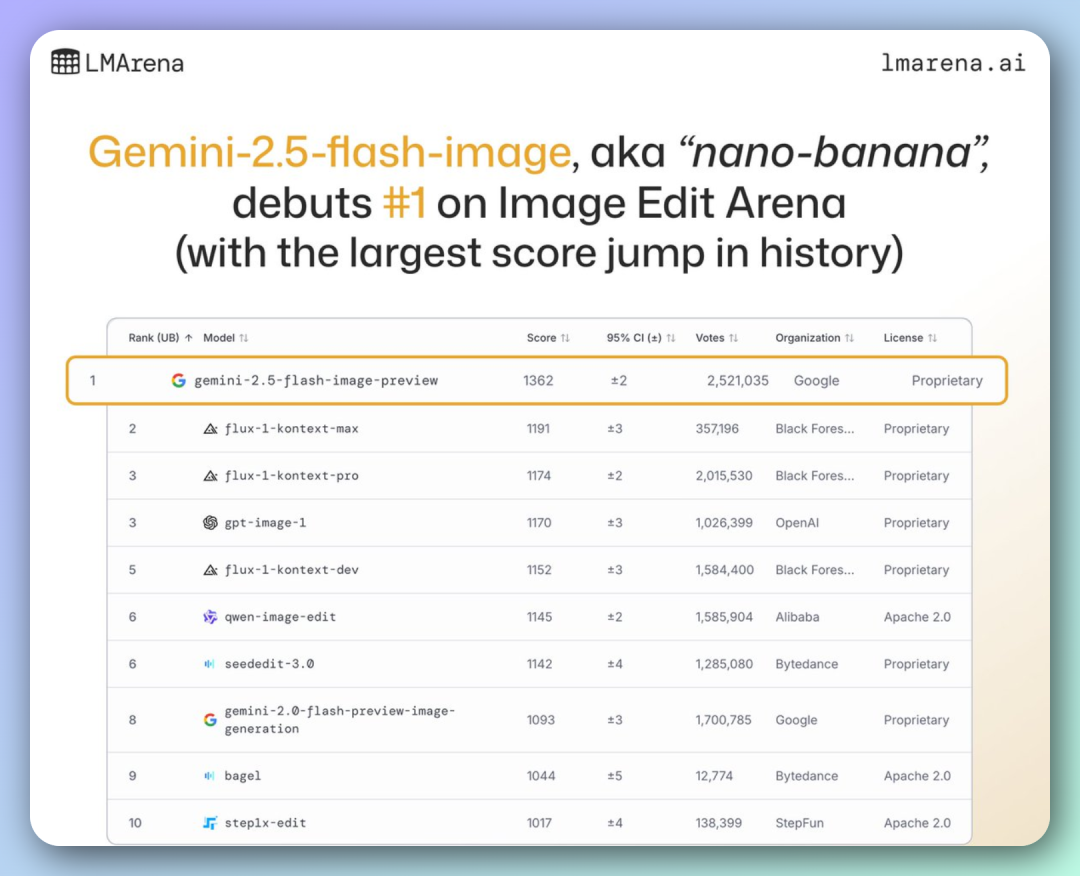This screenshot has width=1080, height=876.
Task: Click the score value 1044
Action: coord(541,776)
